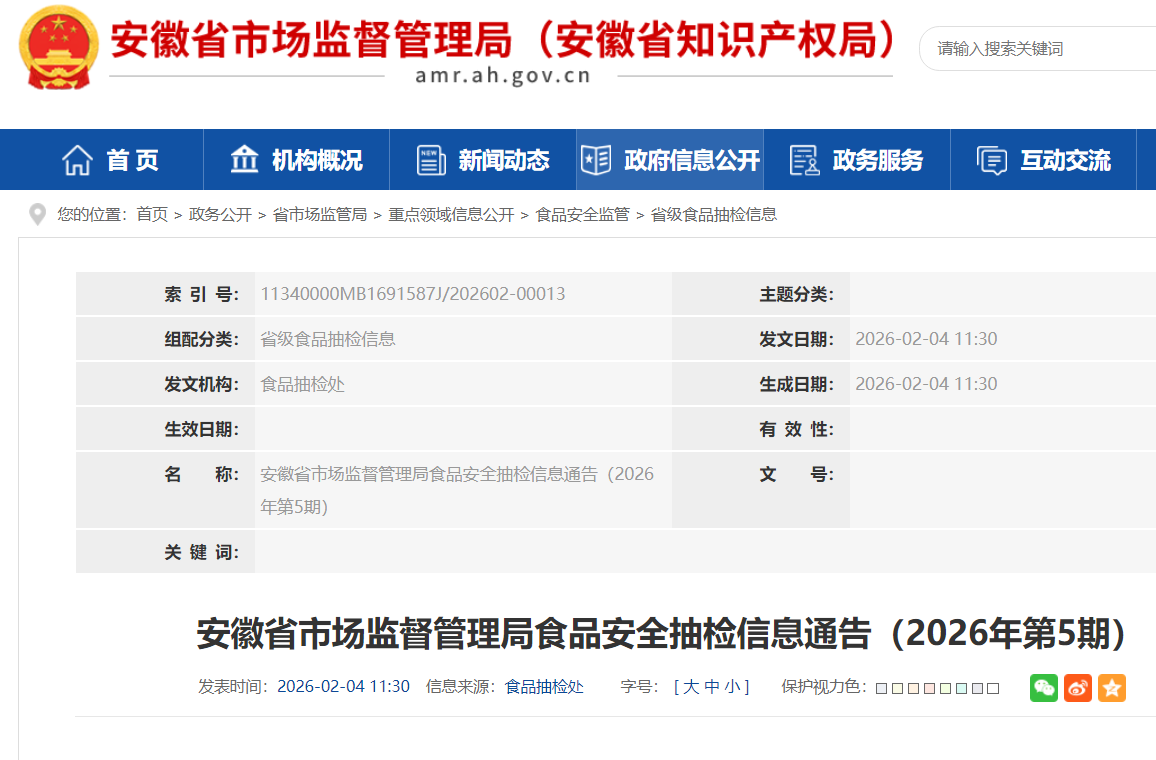The width and height of the screenshot is (1156, 760).
Task: Select the 政务服务 navigation tab
Action: 857,160
